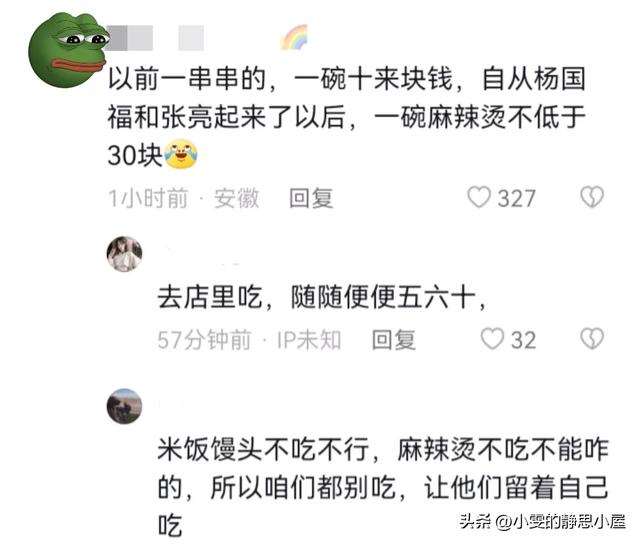Viewport: 640px width, 544px height.
Task: Open the Pepe frog avatar profile
Action: click(68, 49)
